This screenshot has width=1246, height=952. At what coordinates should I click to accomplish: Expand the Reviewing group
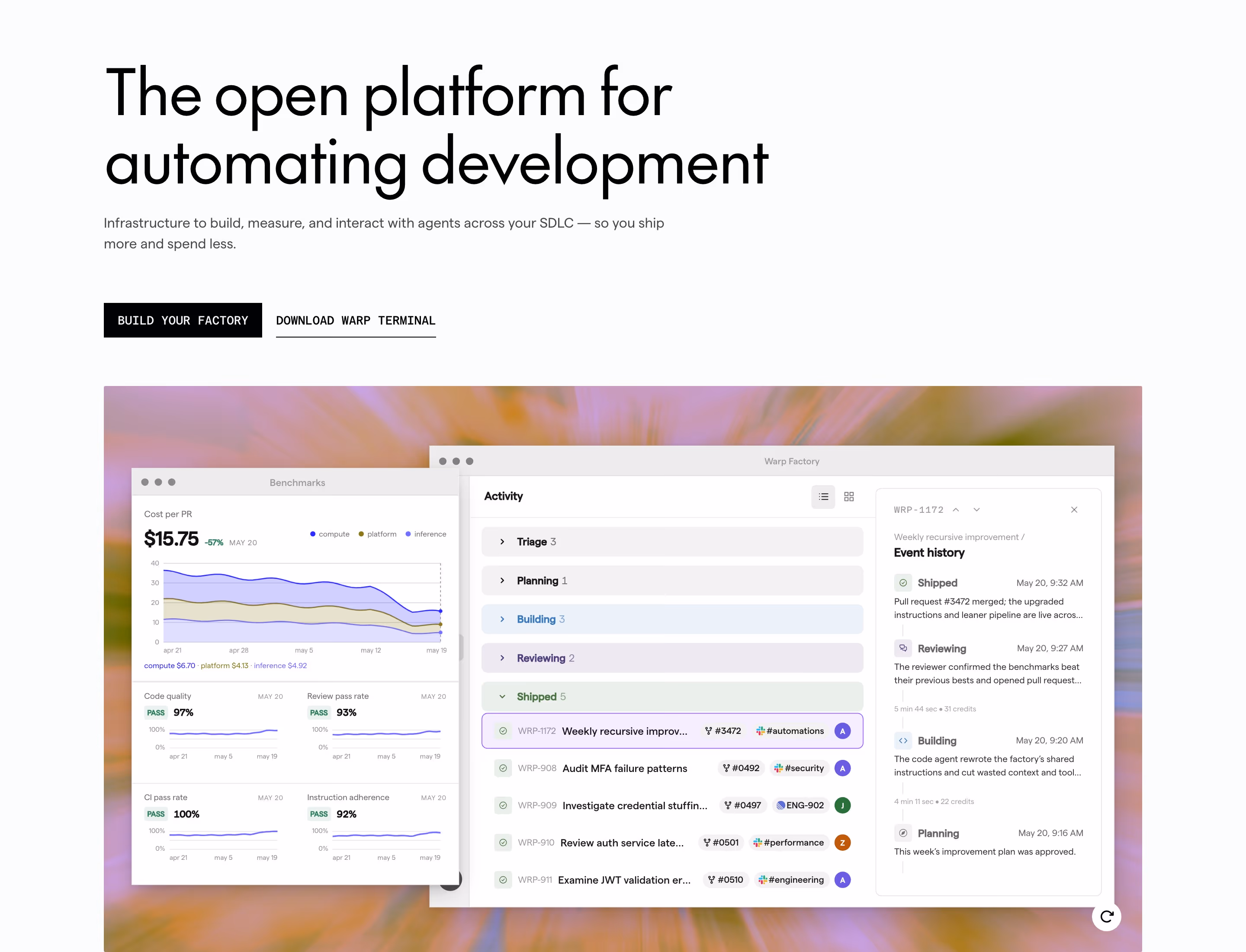pyautogui.click(x=672, y=657)
